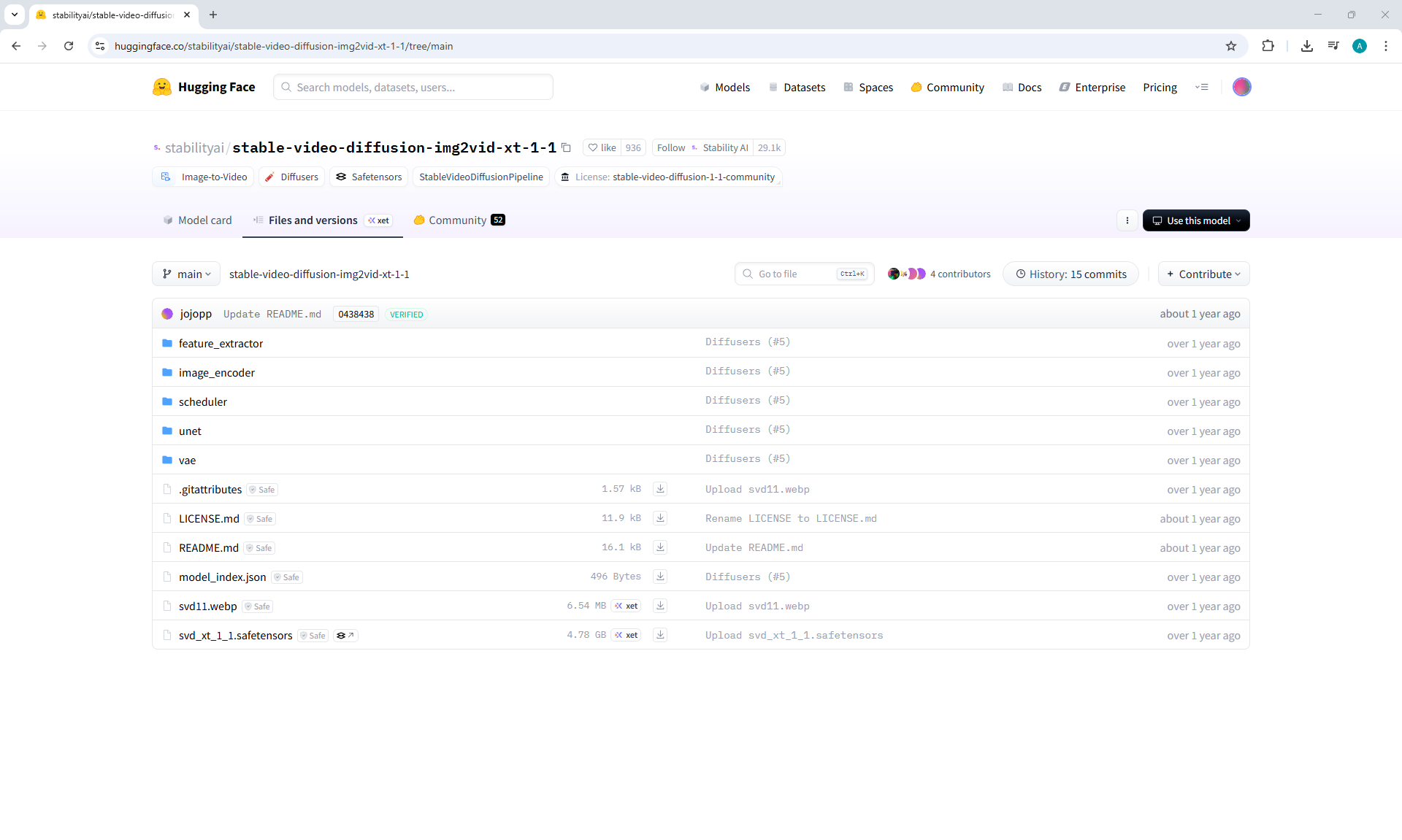1402x840 pixels.
Task: Open the tab search dropdown arrow
Action: (15, 15)
